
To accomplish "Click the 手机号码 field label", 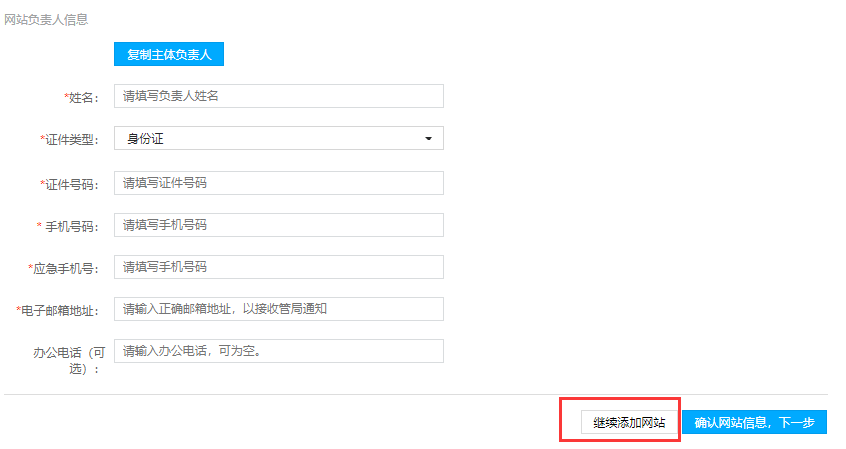I will click(68, 227).
